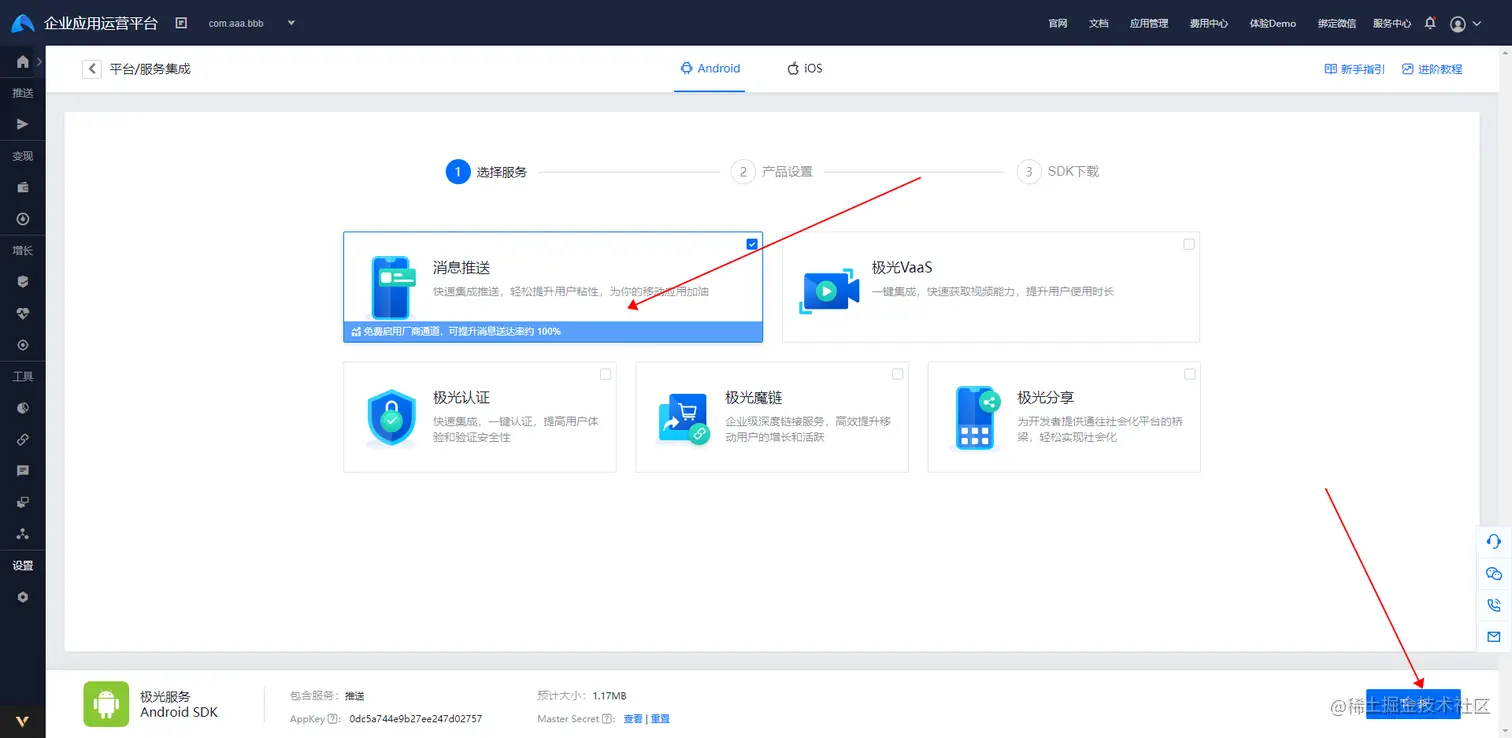This screenshot has height=738, width=1512.
Task: Open the shield icon under 增长
Action: coord(22,282)
